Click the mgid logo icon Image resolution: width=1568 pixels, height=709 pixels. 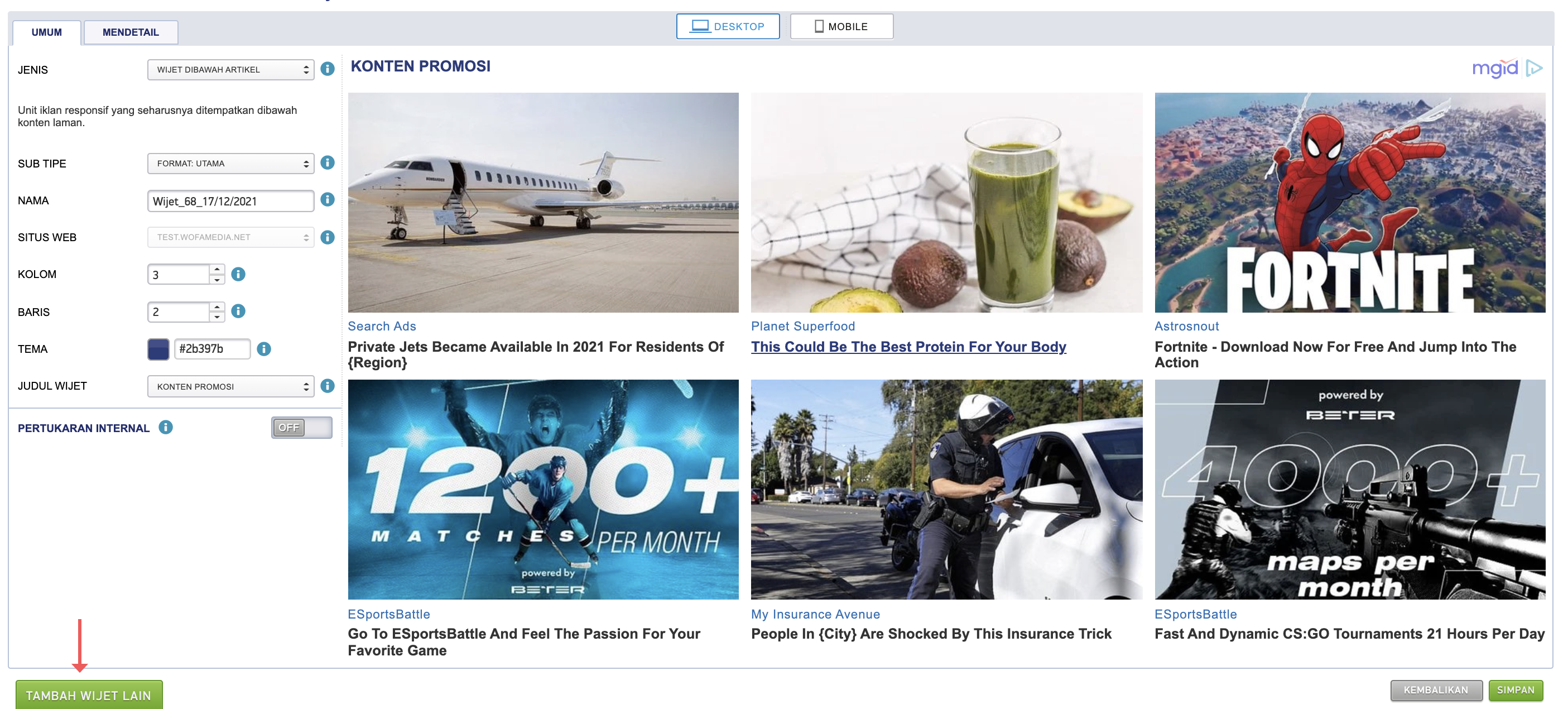click(x=1507, y=68)
